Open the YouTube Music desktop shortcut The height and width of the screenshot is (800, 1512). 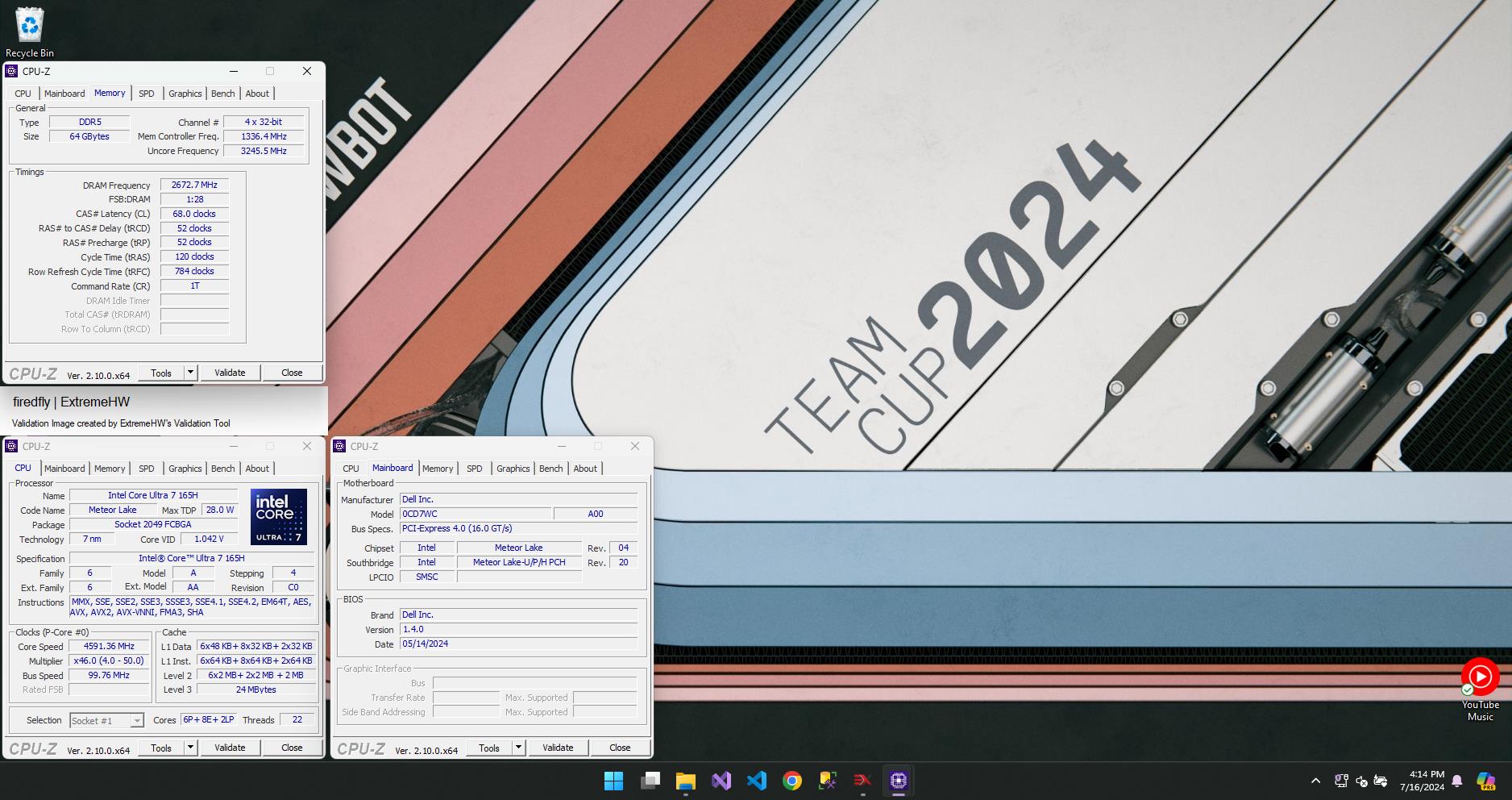tap(1480, 690)
